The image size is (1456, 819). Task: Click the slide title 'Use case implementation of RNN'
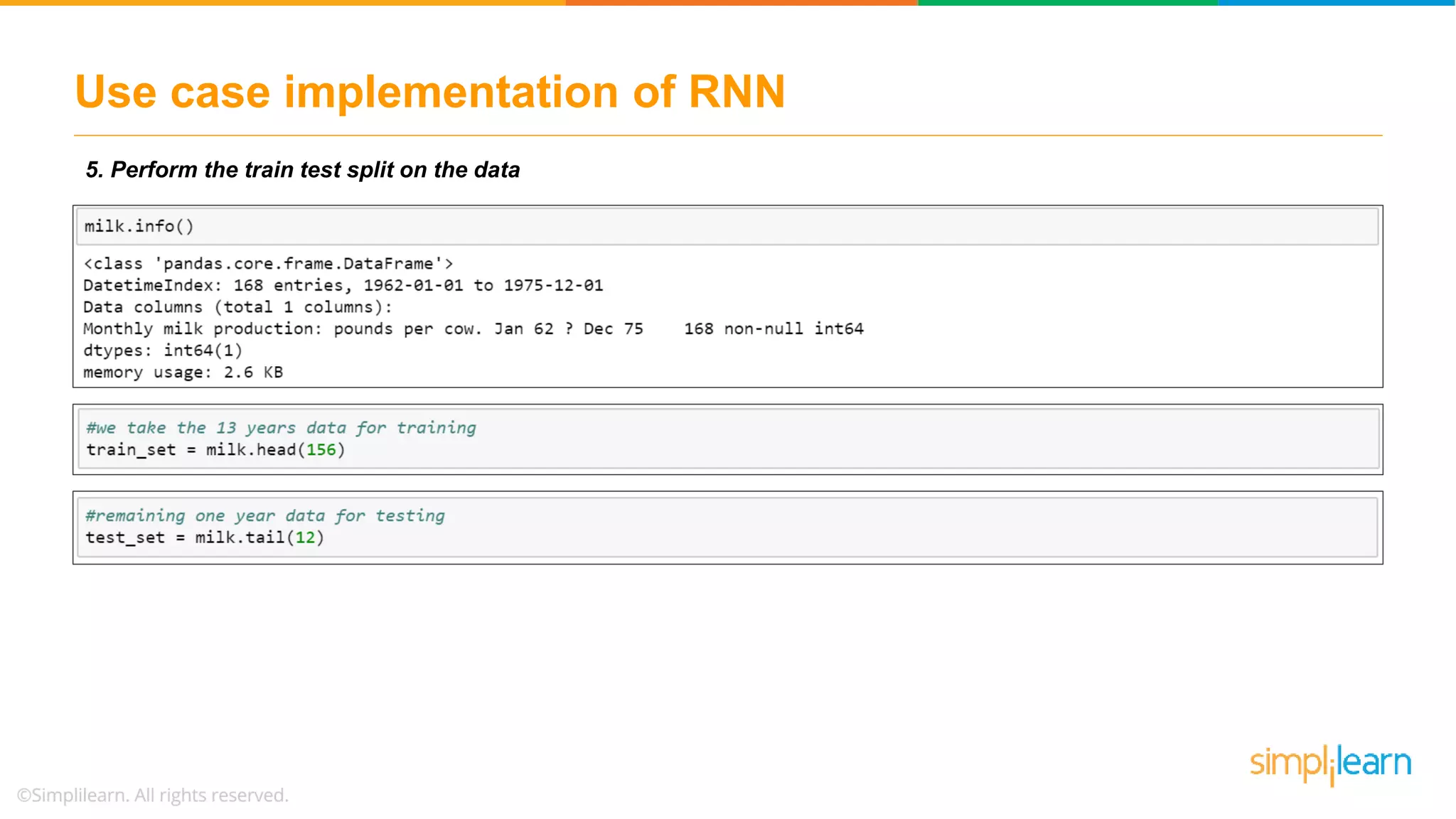tap(430, 92)
